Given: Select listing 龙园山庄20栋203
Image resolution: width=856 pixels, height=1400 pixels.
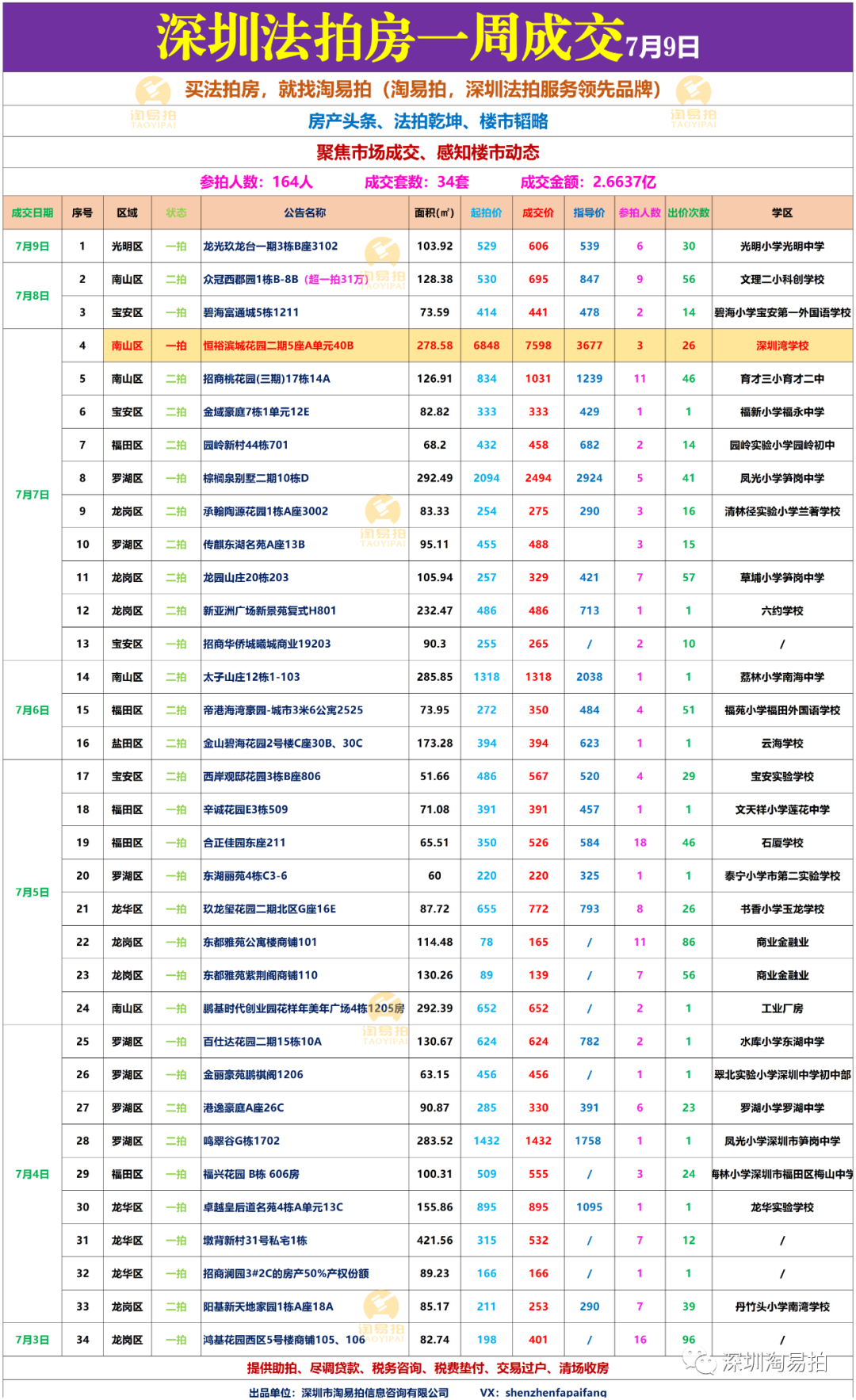Looking at the screenshot, I should pyautogui.click(x=246, y=578).
